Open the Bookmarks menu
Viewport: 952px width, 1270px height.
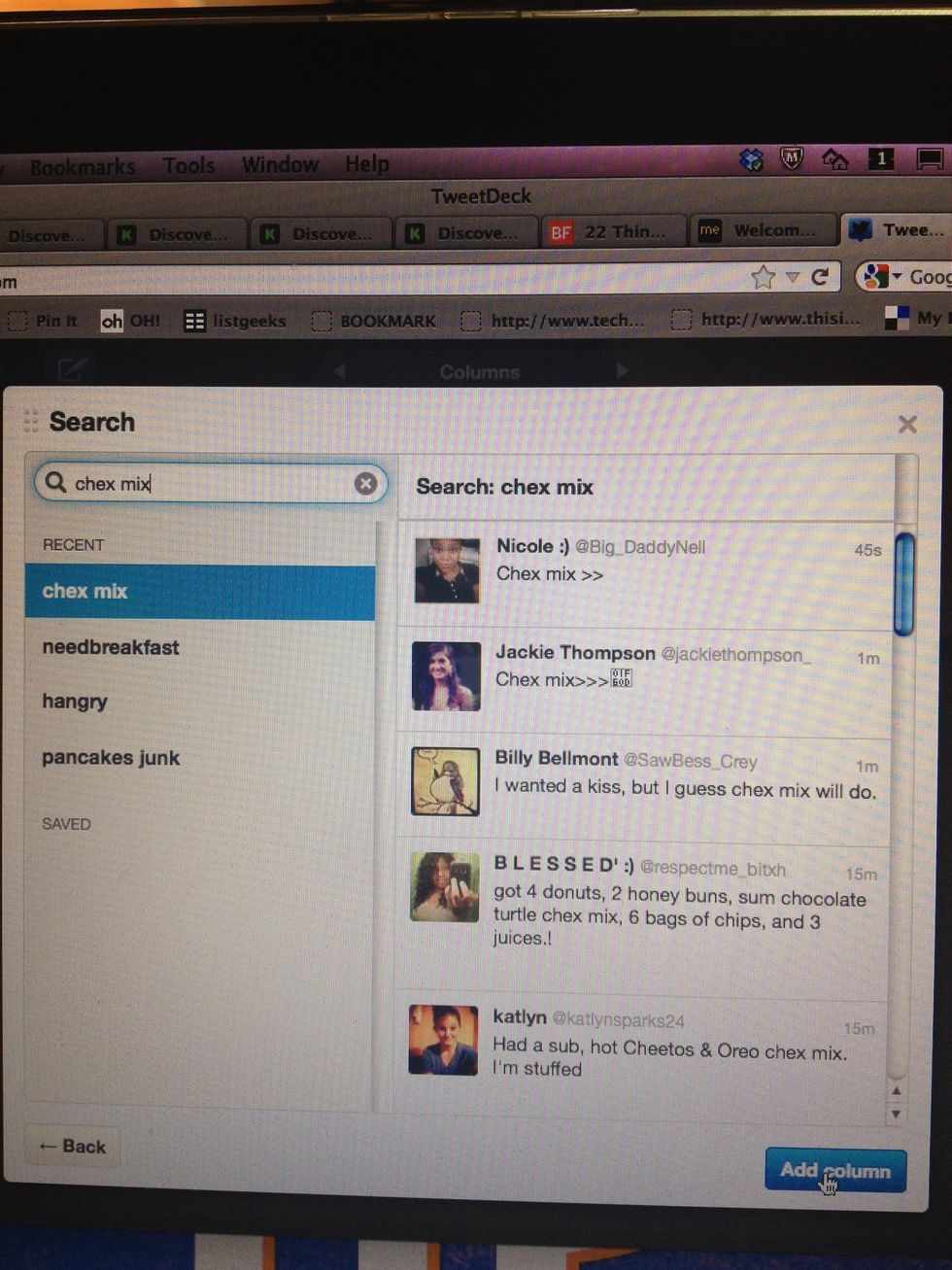click(83, 167)
